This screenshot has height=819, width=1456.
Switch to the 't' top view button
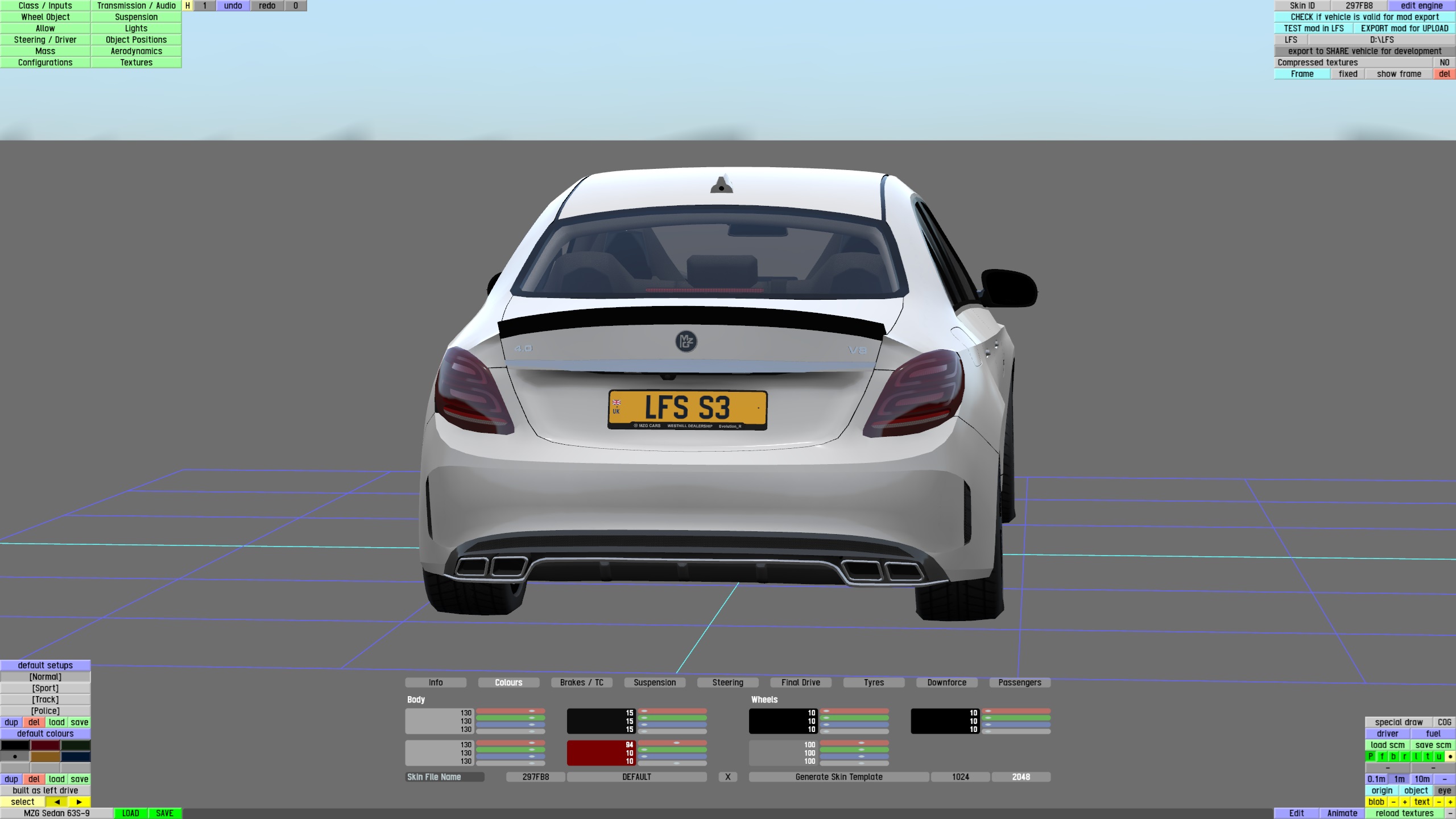[x=1428, y=756]
